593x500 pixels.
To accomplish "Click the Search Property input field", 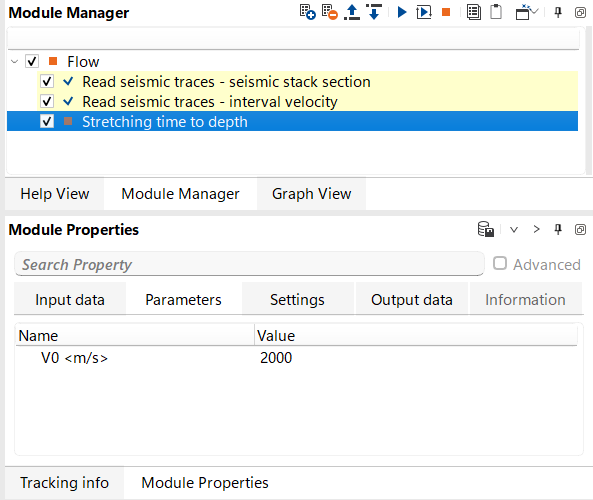I will 249,264.
